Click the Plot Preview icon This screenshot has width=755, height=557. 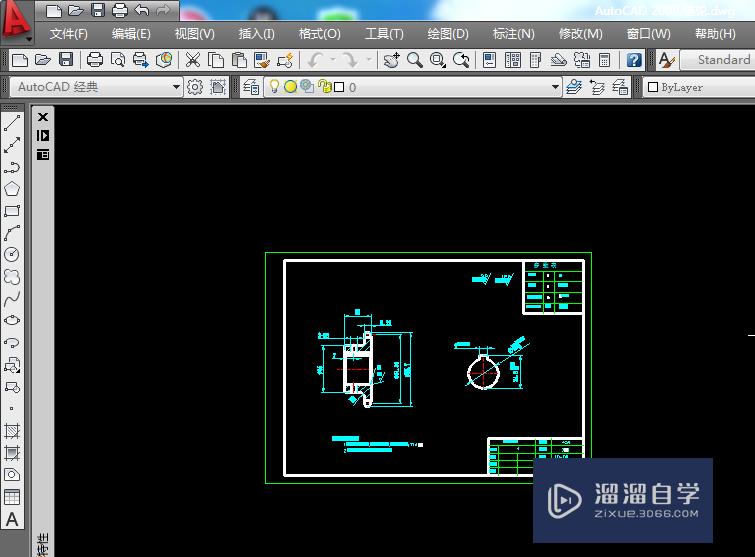click(117, 60)
